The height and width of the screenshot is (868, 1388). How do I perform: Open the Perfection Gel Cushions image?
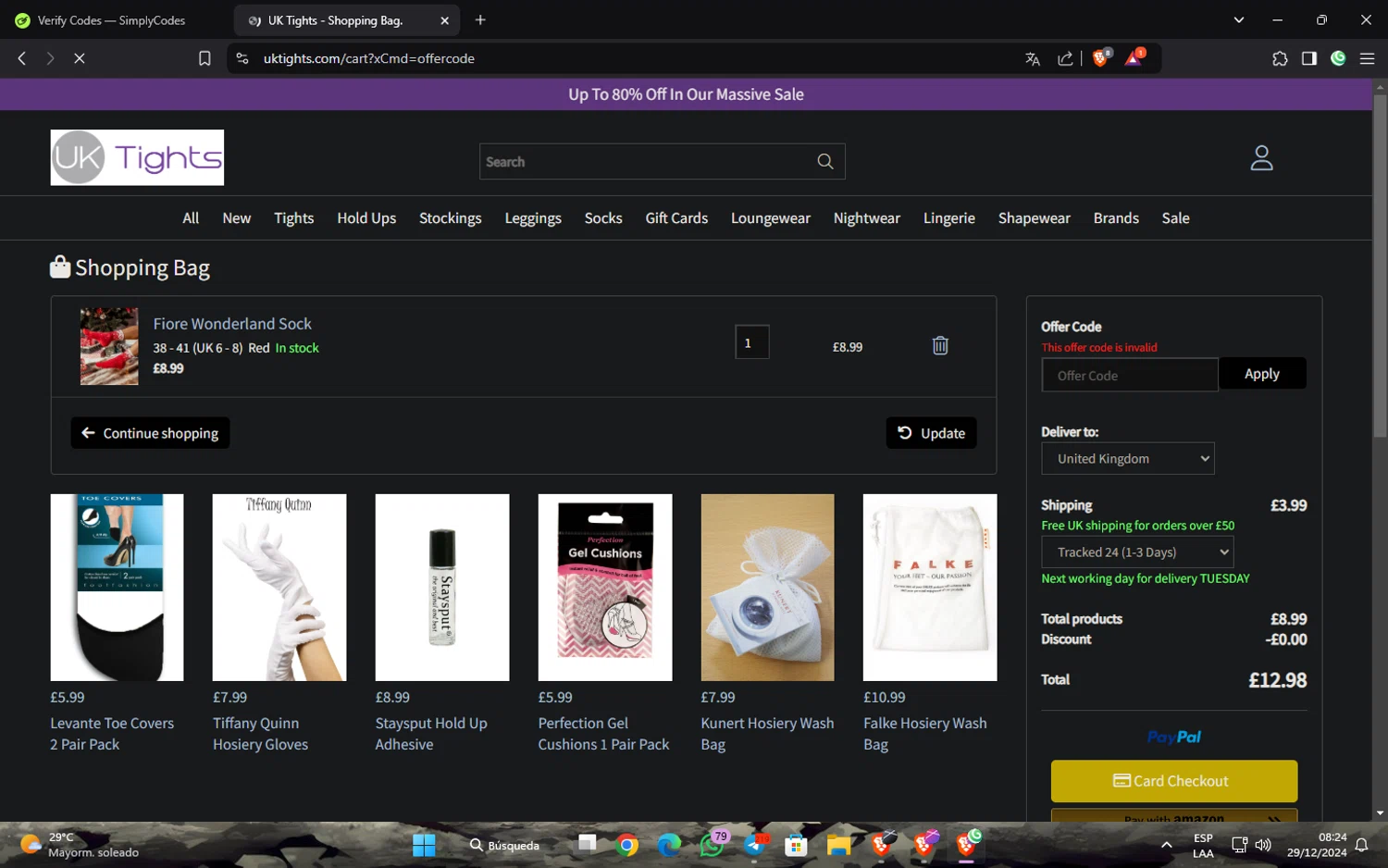point(605,588)
